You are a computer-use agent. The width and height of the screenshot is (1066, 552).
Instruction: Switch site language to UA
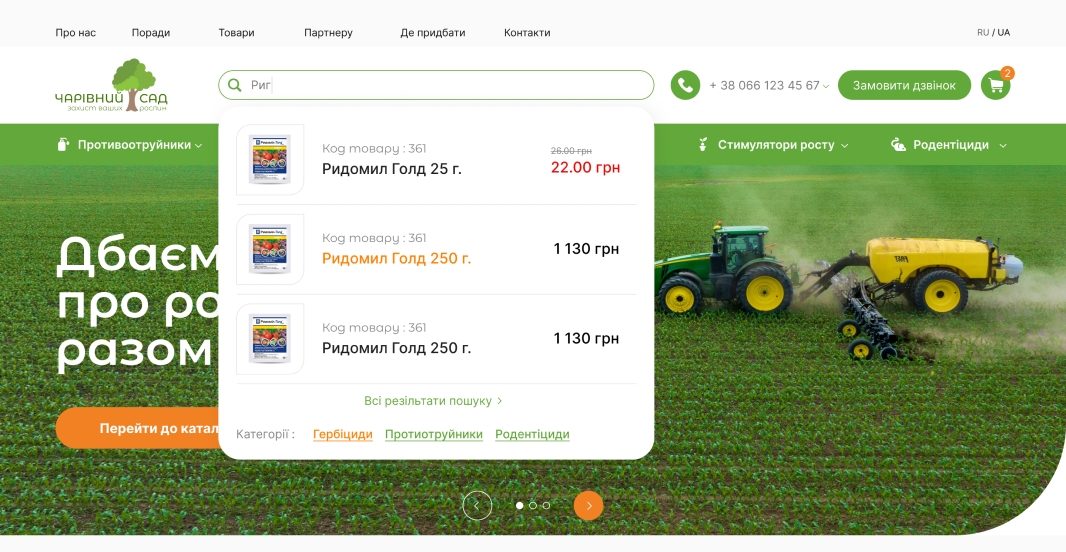tap(1004, 32)
